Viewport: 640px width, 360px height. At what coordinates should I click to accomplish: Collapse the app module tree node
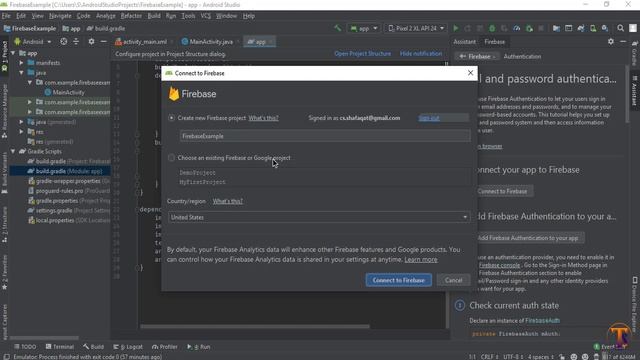click(x=13, y=53)
